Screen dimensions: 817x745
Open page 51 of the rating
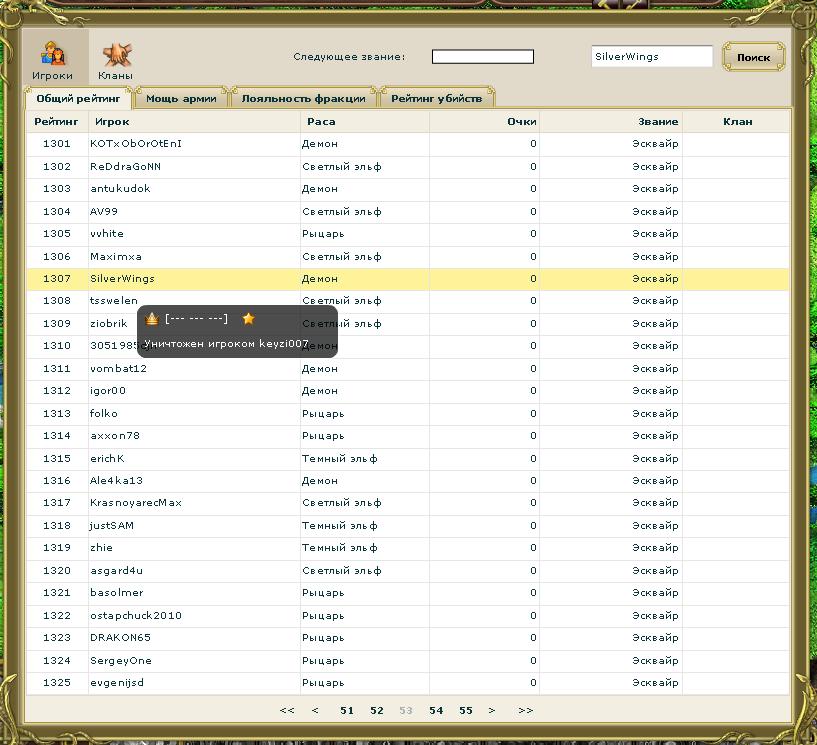347,710
